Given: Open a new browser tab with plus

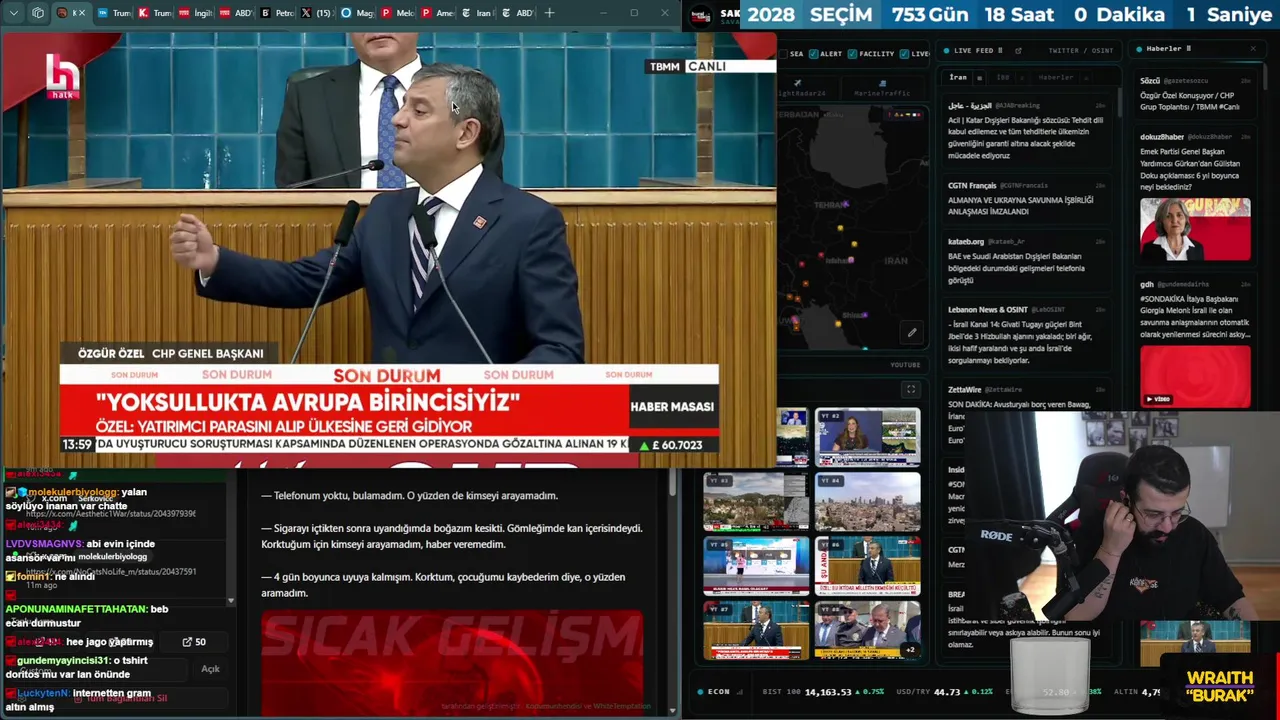Looking at the screenshot, I should pyautogui.click(x=549, y=13).
